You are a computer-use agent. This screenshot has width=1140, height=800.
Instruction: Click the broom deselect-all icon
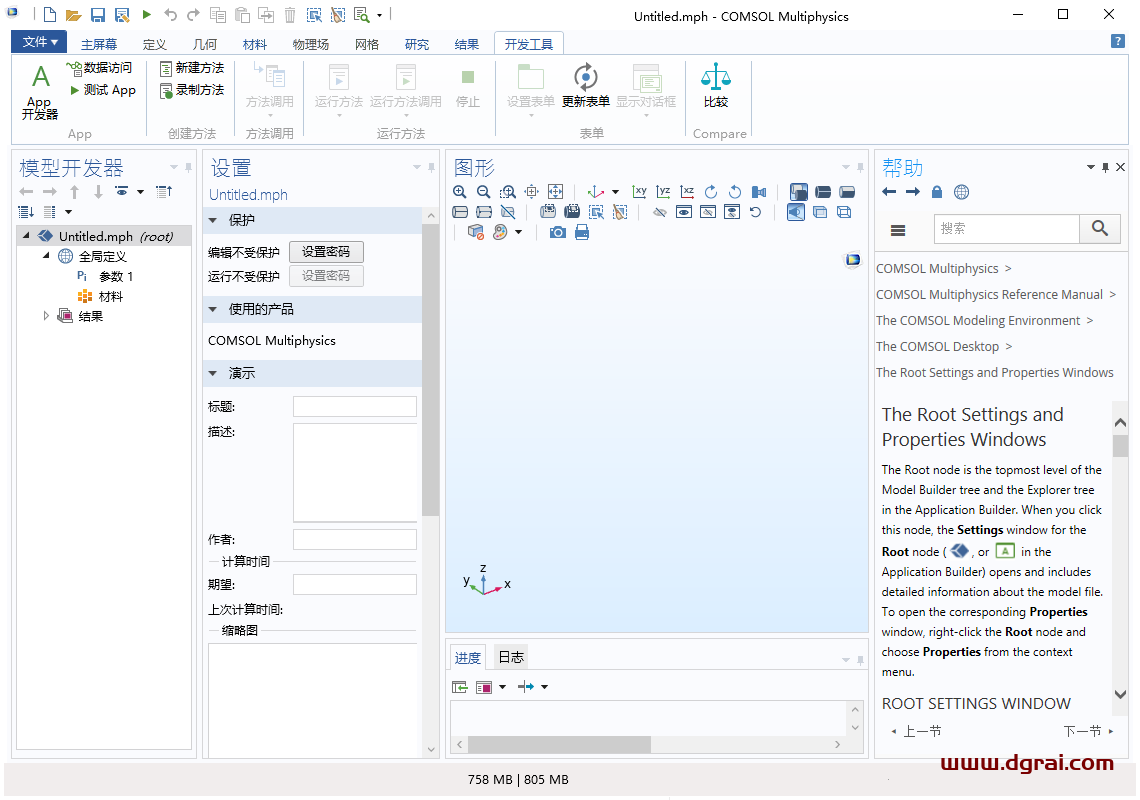tap(620, 212)
